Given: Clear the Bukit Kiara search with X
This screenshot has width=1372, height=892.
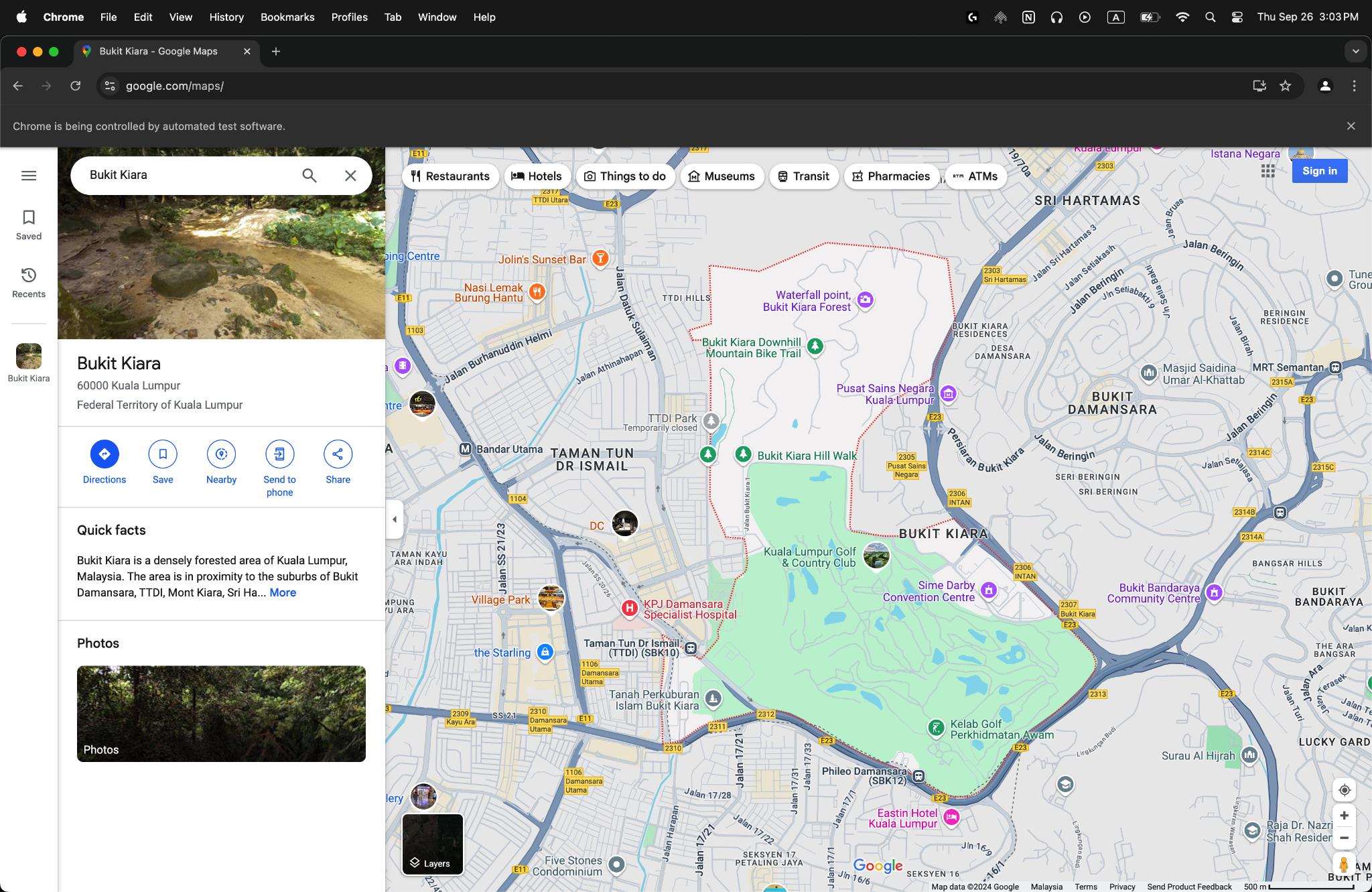Looking at the screenshot, I should pyautogui.click(x=350, y=176).
